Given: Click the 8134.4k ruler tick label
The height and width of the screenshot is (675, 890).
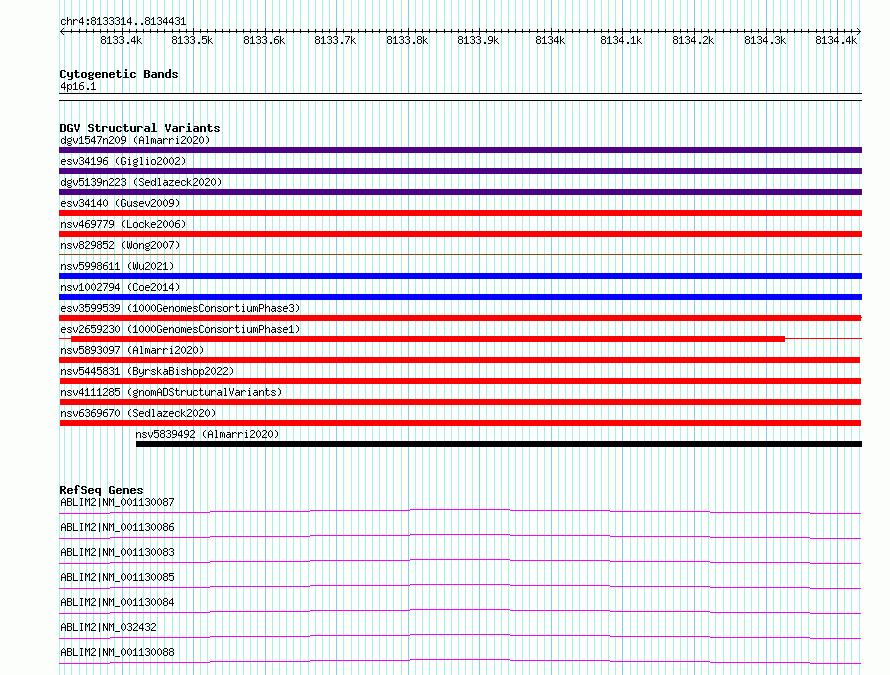Looking at the screenshot, I should pyautogui.click(x=836, y=40).
